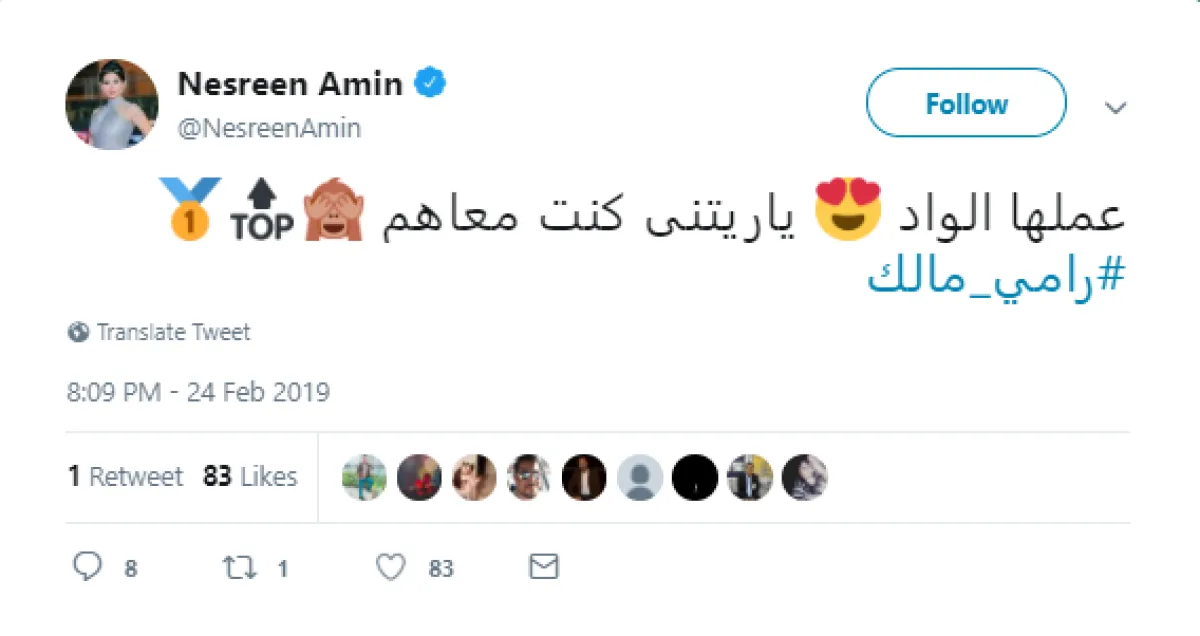1200x636 pixels.
Task: Click the blue verified badge
Action: pyautogui.click(x=431, y=85)
